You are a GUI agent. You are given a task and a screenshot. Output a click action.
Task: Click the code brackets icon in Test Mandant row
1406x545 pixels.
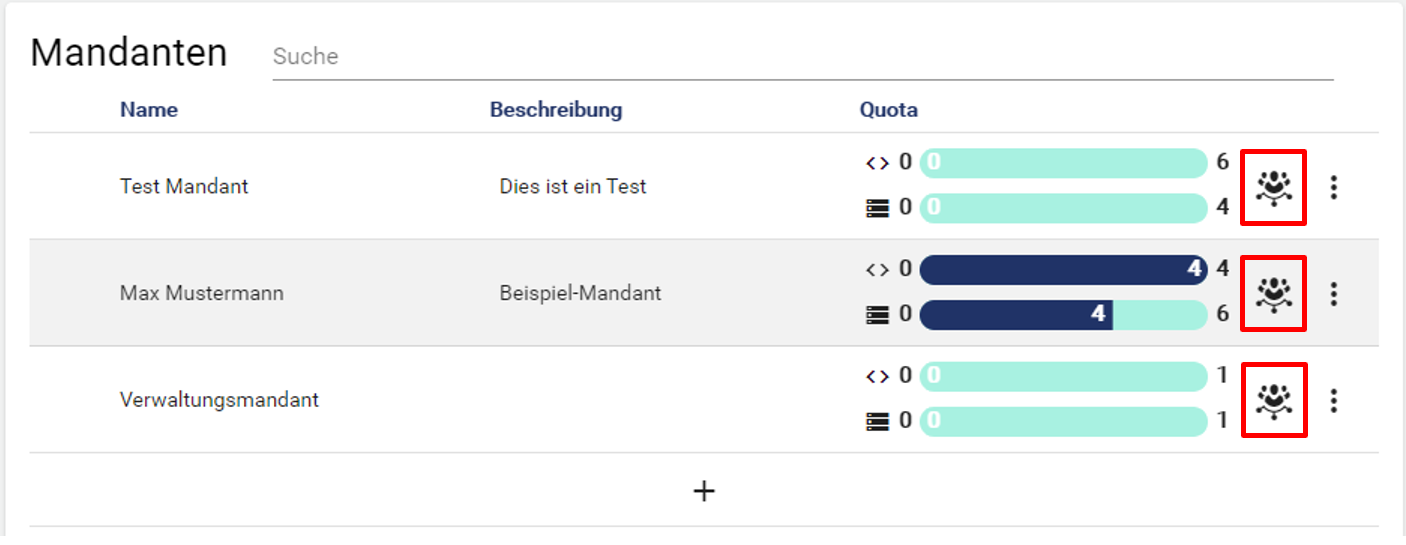click(x=877, y=162)
